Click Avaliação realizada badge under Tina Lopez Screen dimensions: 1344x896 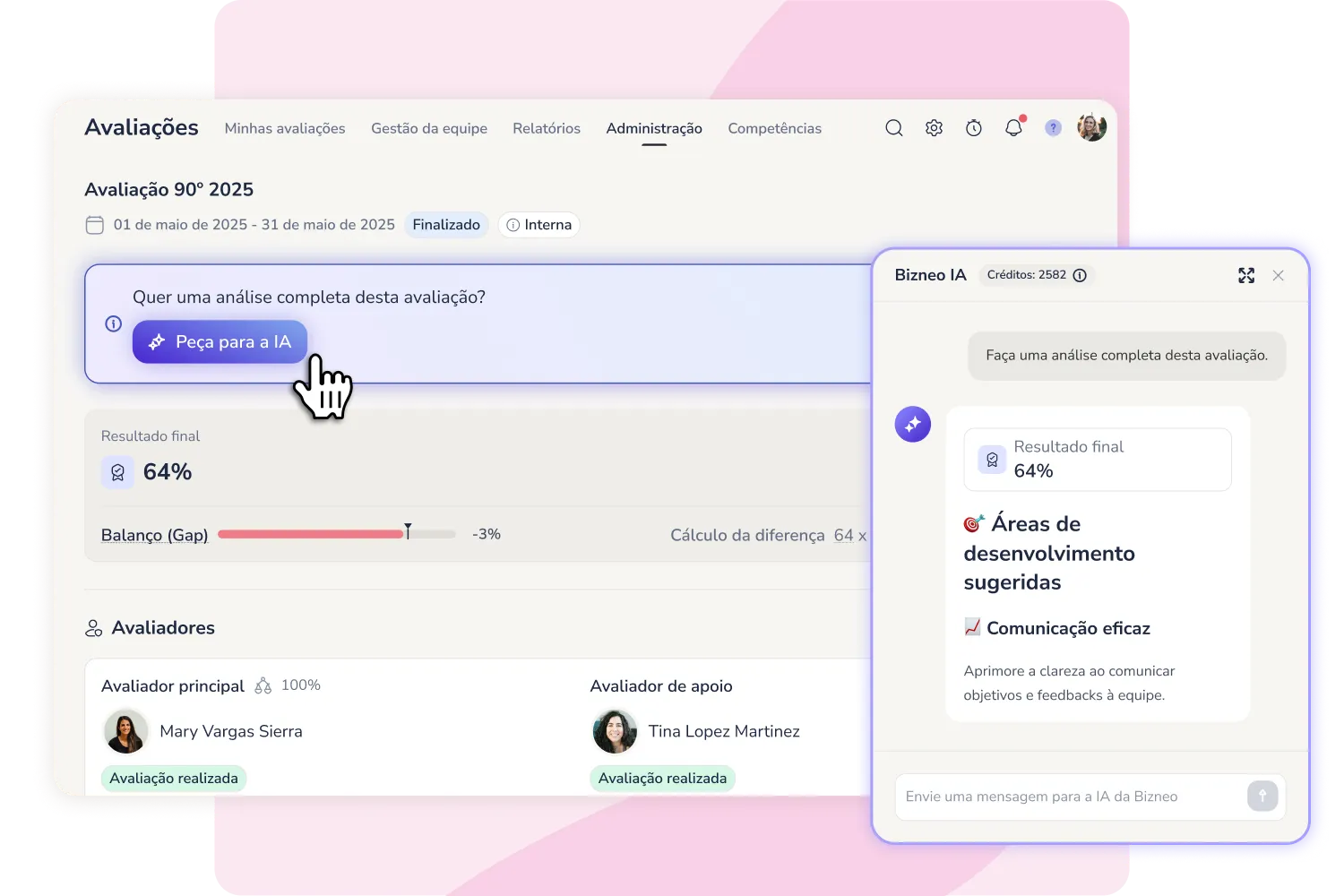click(662, 779)
